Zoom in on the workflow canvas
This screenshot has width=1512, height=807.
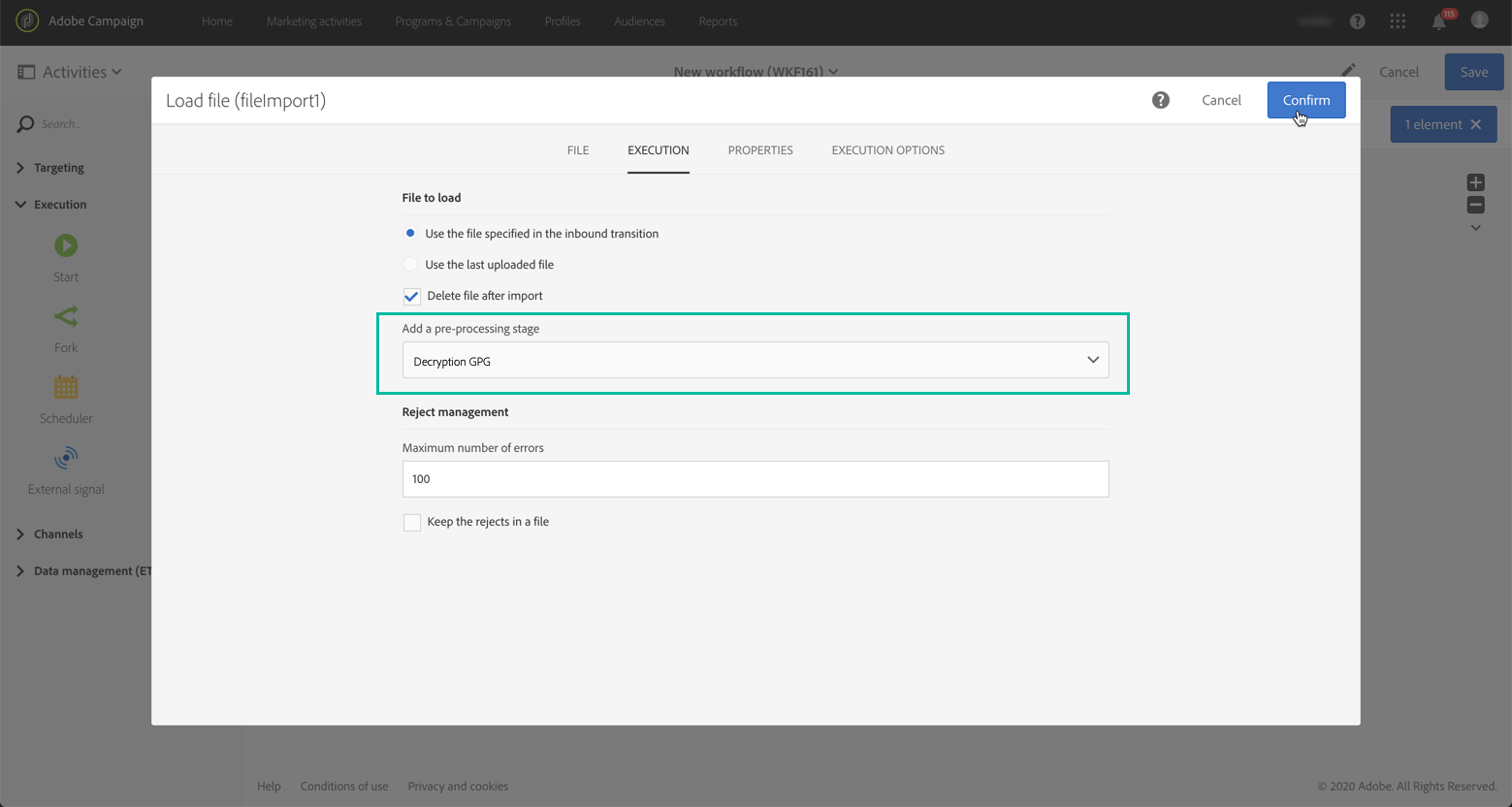point(1476,182)
